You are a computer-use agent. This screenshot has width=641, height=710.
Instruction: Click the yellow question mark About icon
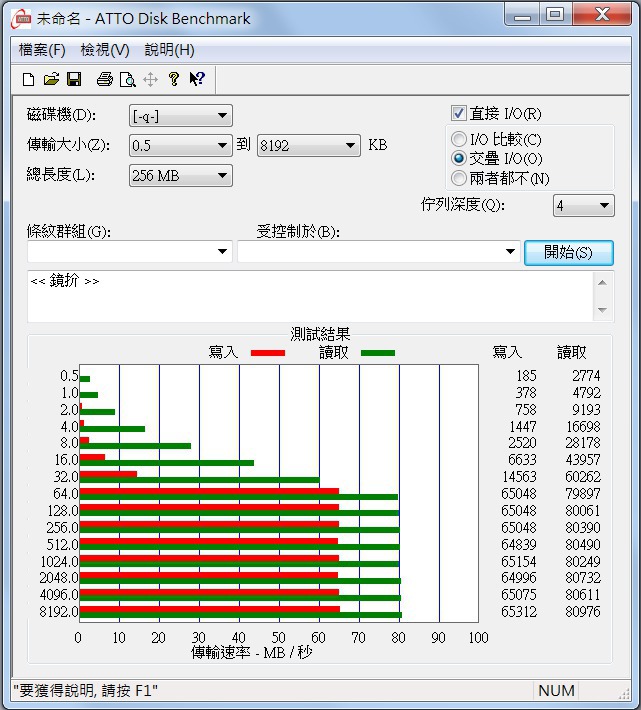(174, 79)
